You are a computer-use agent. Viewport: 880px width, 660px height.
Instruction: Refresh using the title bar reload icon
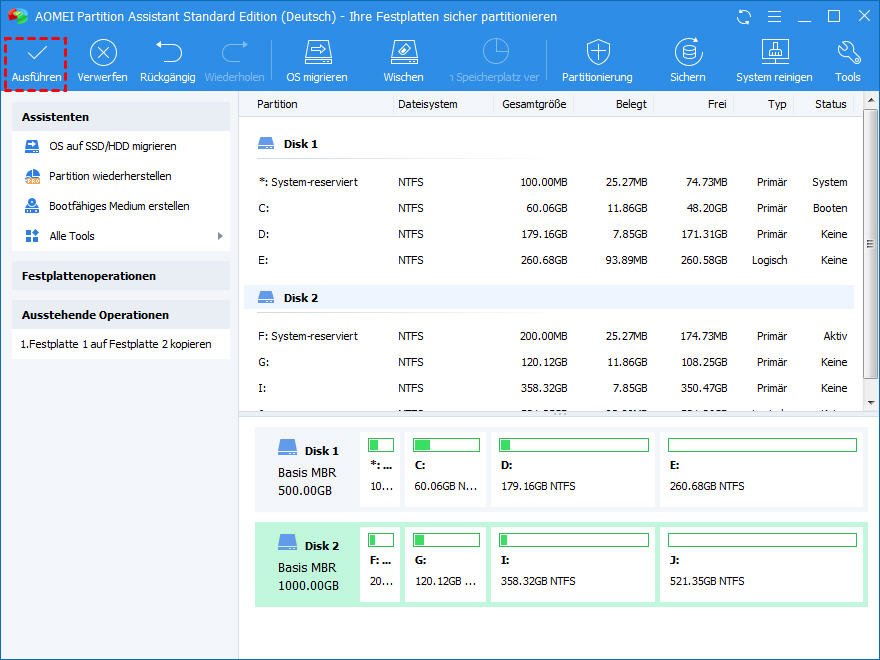coord(743,17)
